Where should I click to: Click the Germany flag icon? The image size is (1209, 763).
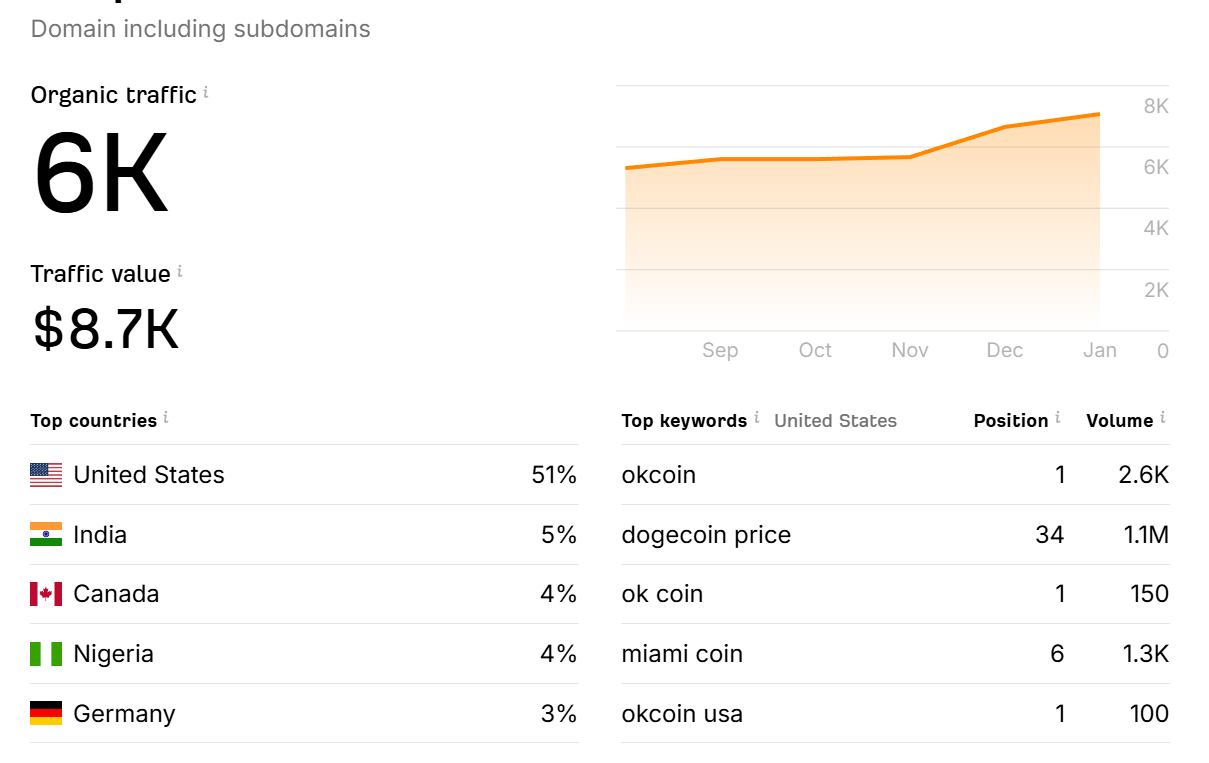tap(46, 714)
